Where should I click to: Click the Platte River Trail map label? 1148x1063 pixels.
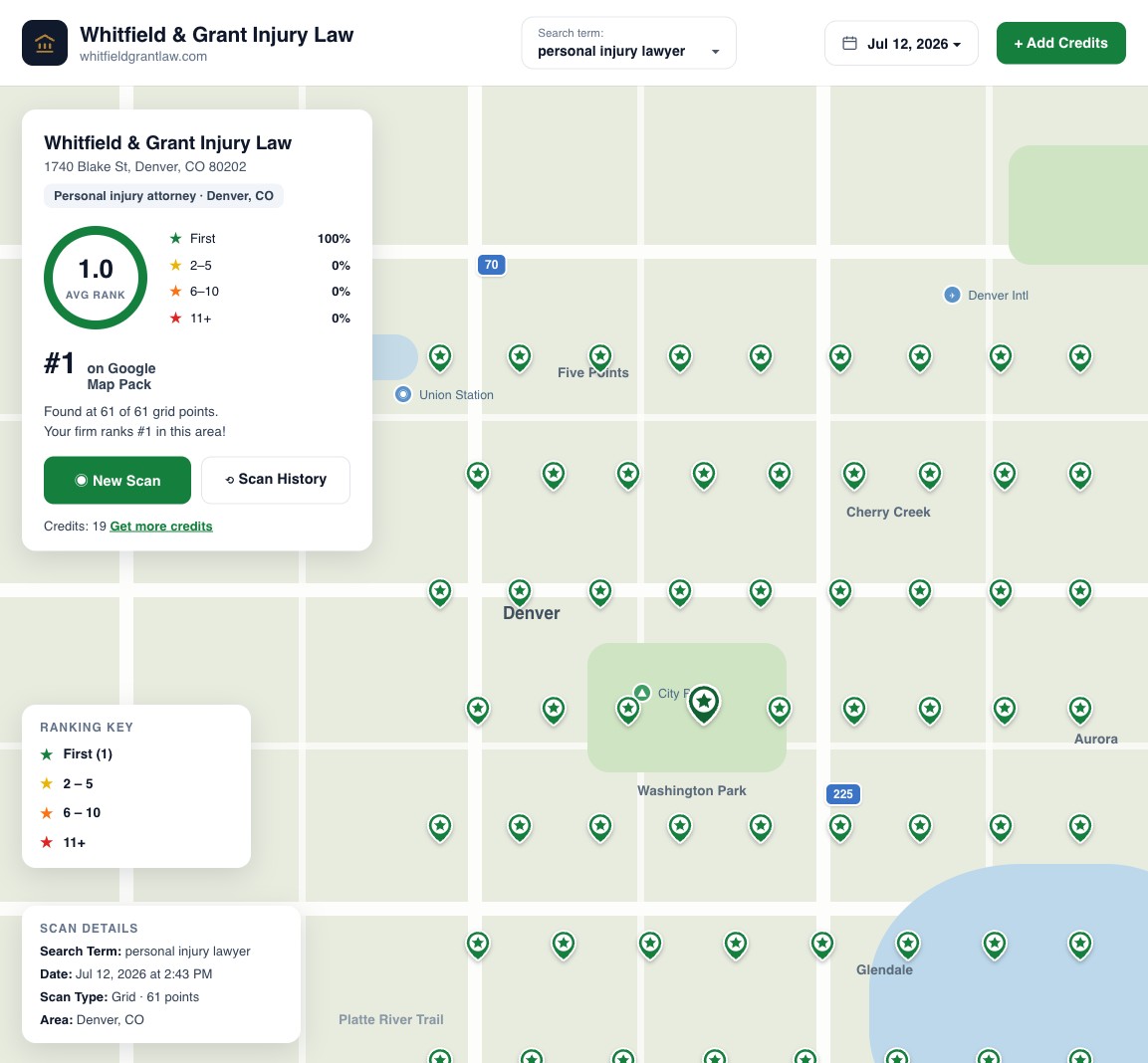391,1020
